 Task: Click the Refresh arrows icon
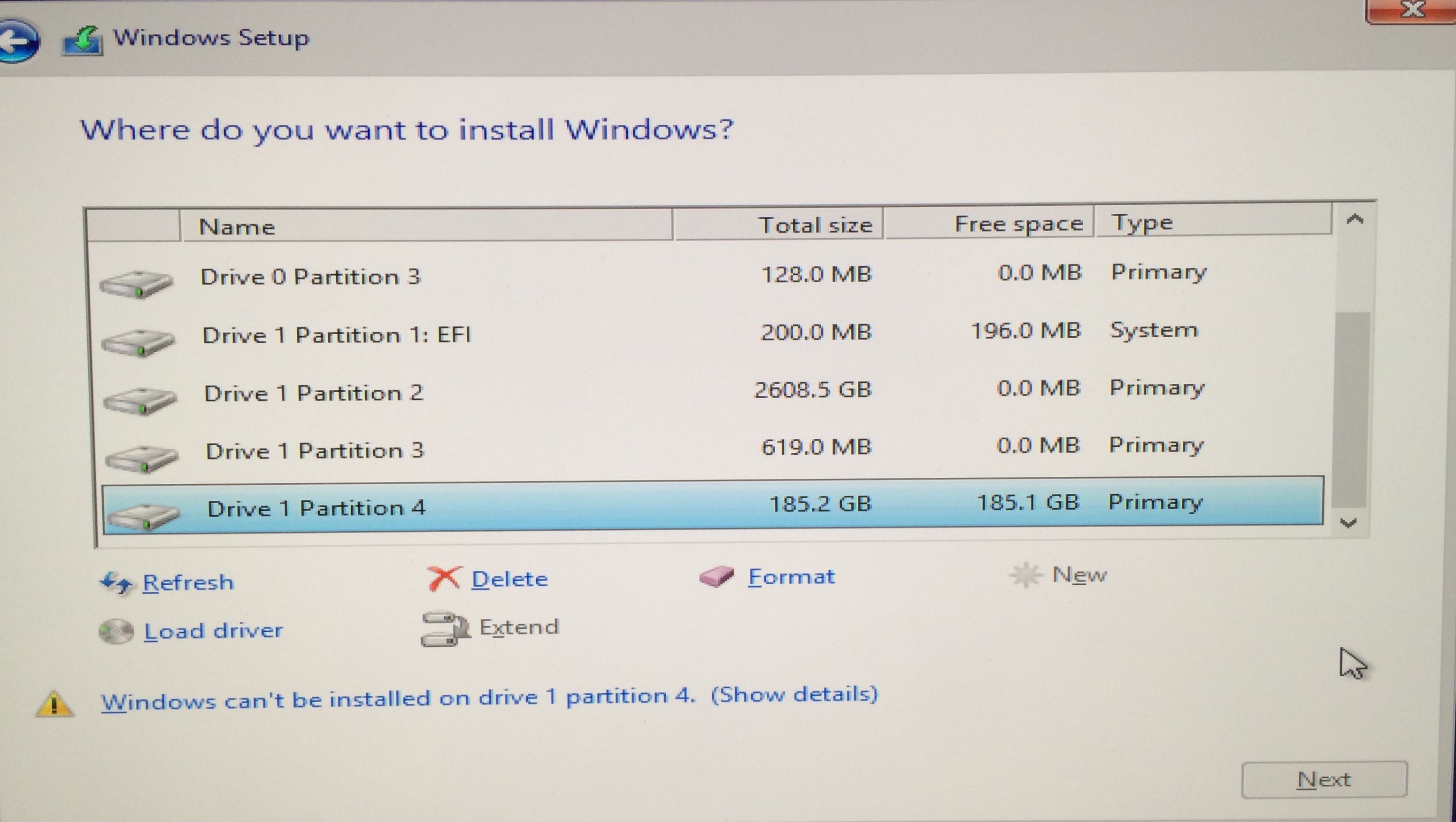pos(116,582)
